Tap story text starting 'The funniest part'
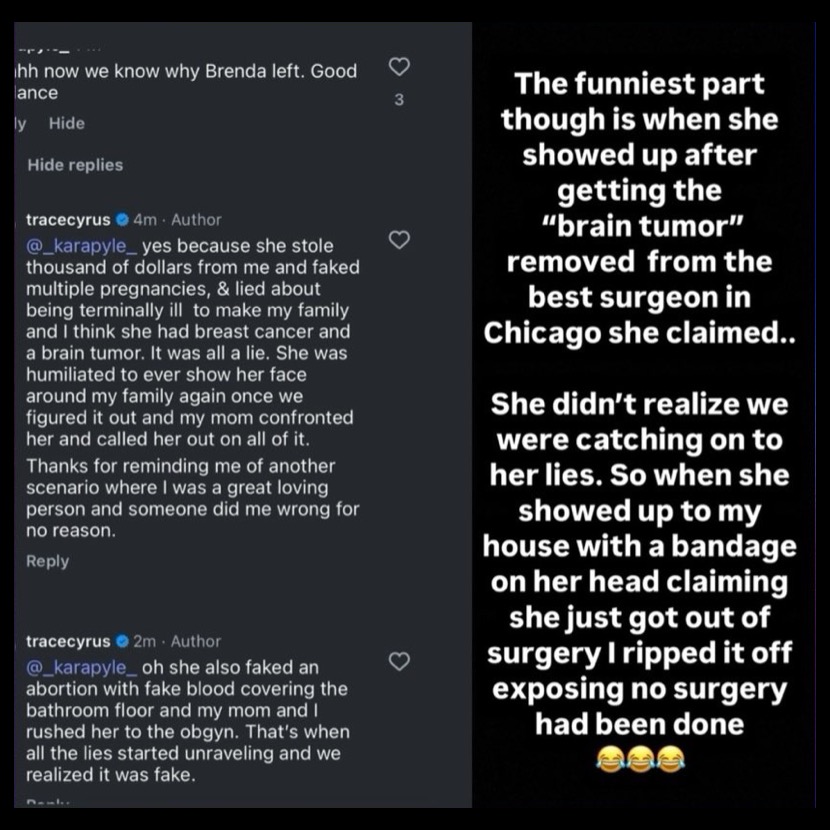Image resolution: width=830 pixels, height=830 pixels. 639,208
